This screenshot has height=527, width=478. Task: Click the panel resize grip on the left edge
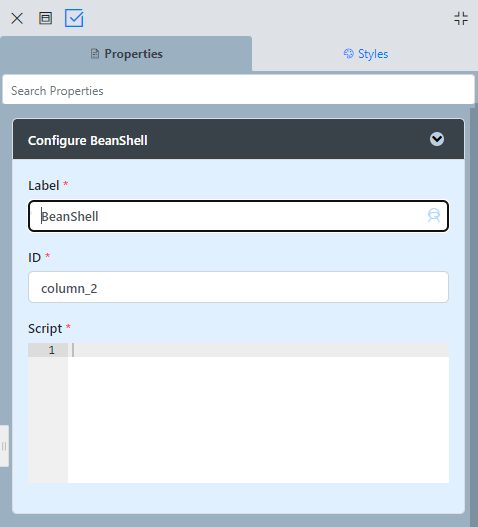click(x=4, y=446)
